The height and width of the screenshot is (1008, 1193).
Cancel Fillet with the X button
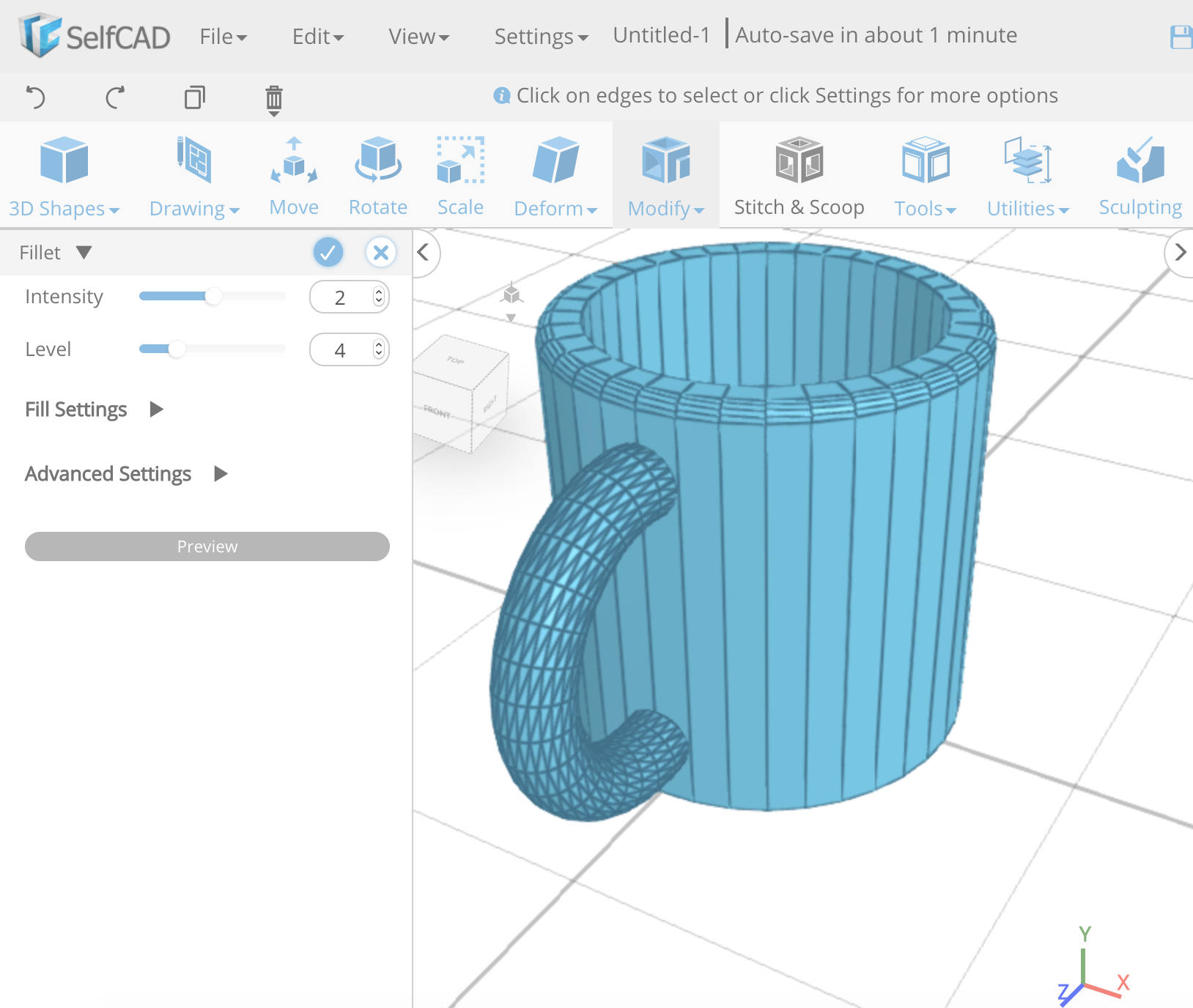pyautogui.click(x=381, y=253)
